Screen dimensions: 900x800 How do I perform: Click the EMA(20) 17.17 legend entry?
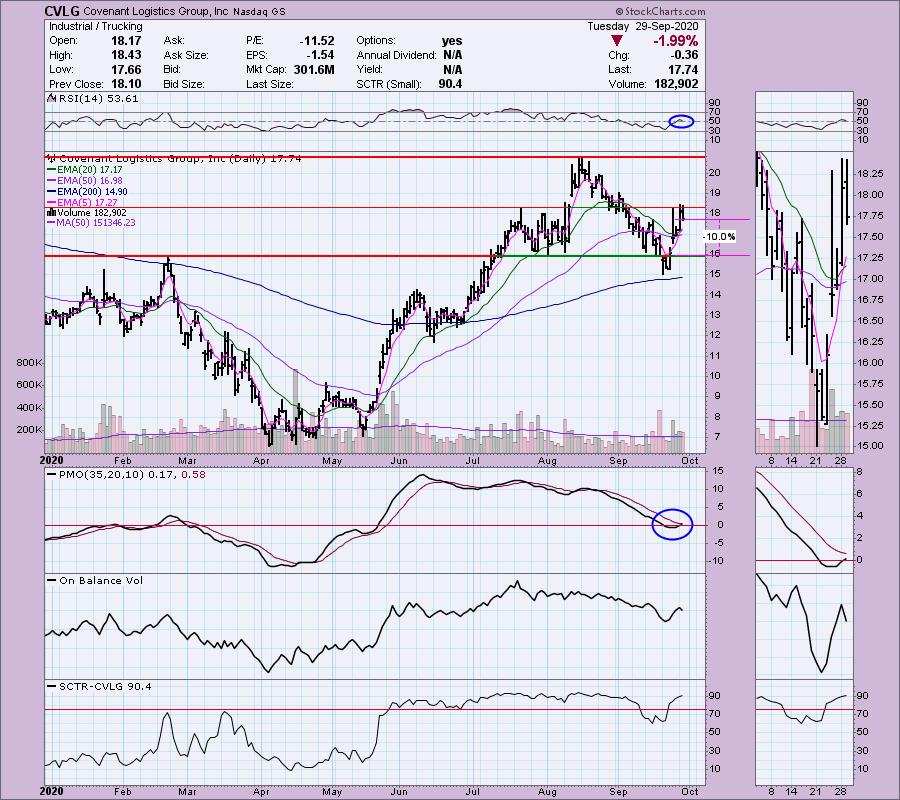pos(85,170)
